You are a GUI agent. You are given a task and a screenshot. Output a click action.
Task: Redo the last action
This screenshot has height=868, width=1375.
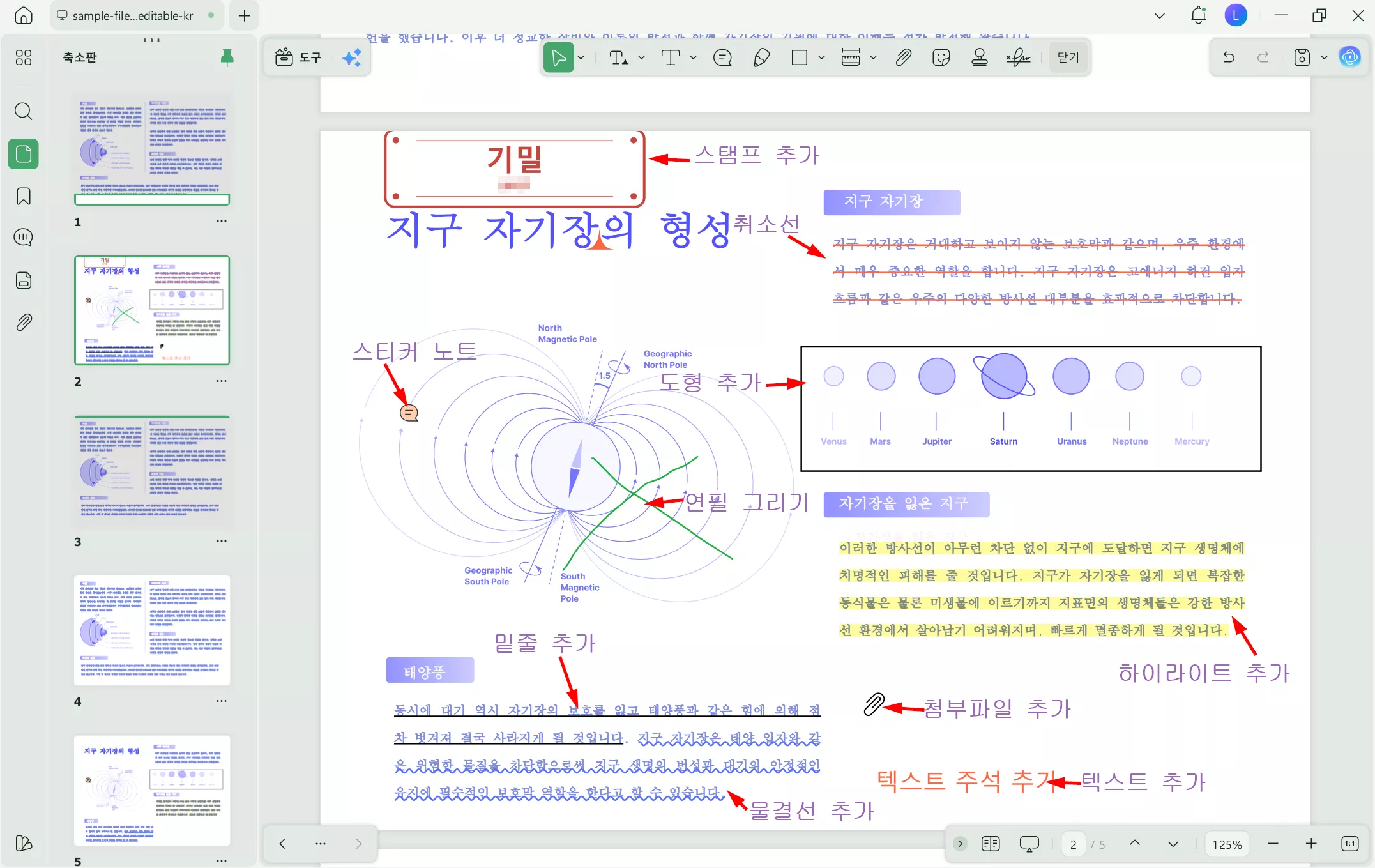[1263, 57]
